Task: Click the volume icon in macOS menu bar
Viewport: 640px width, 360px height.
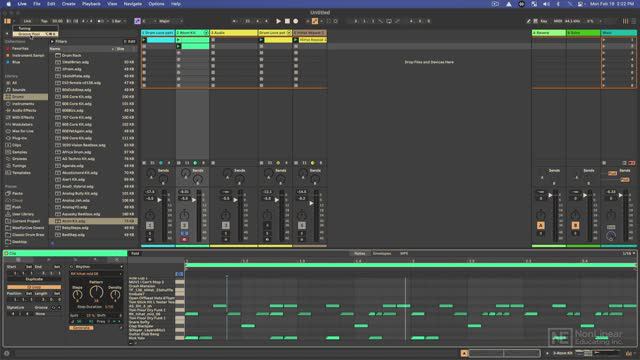Action: 546,4
